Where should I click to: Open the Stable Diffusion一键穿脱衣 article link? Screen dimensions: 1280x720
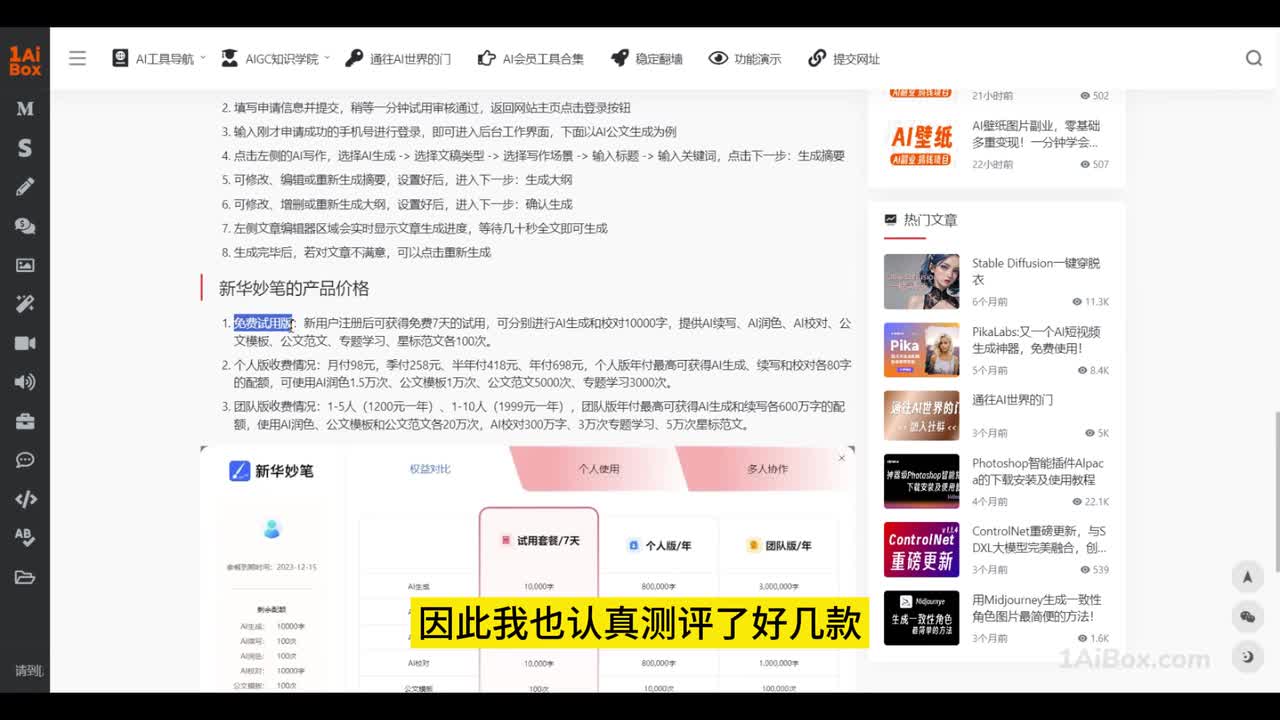click(x=1036, y=271)
